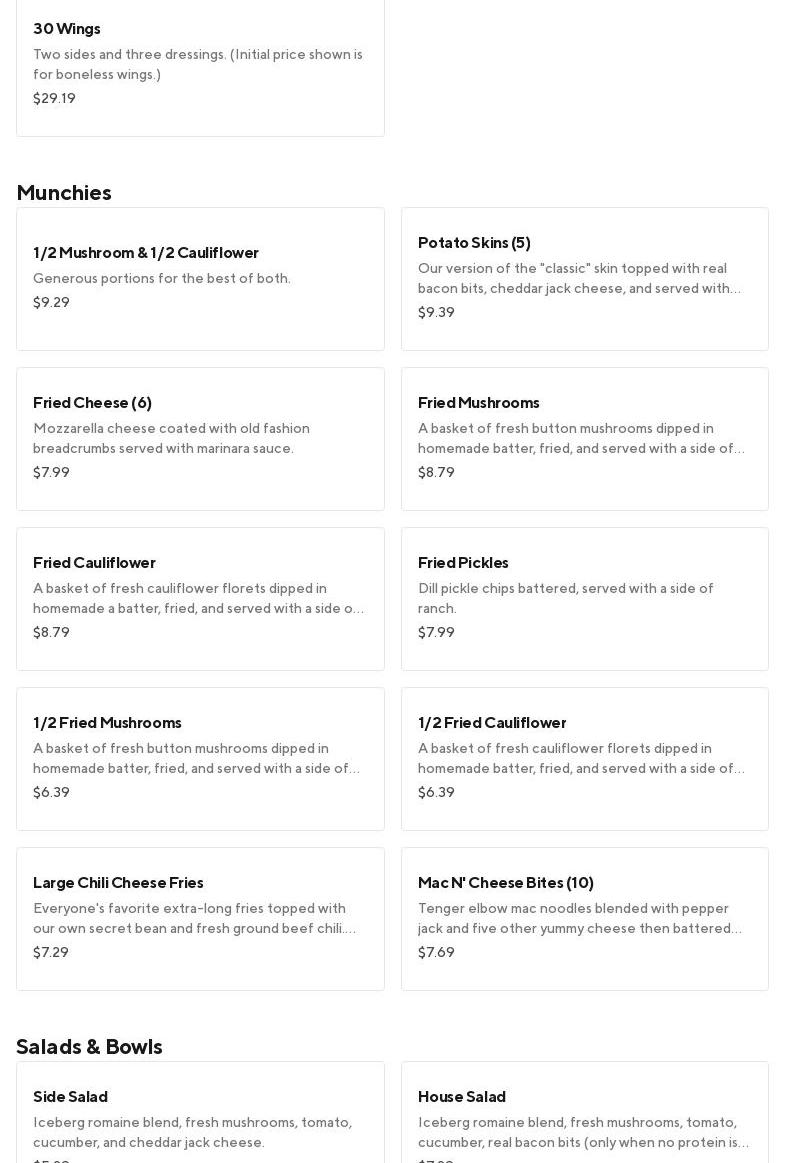Select Mac N' Cheese Bites (10)
Image resolution: width=785 pixels, height=1163 pixels.
pyautogui.click(x=584, y=918)
